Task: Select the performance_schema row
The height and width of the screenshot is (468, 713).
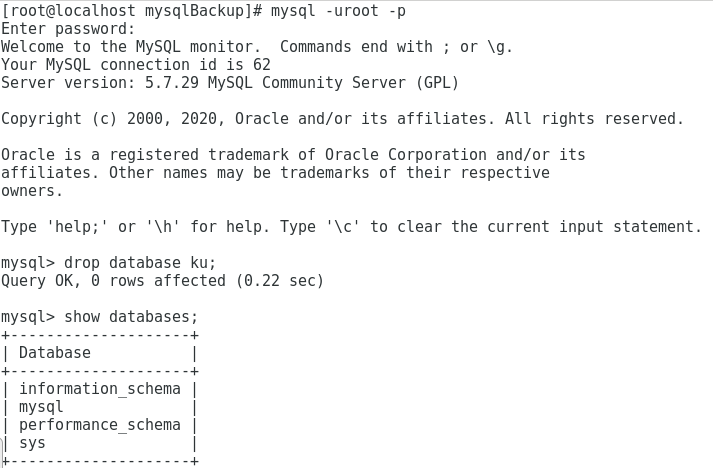Action: pos(100,425)
